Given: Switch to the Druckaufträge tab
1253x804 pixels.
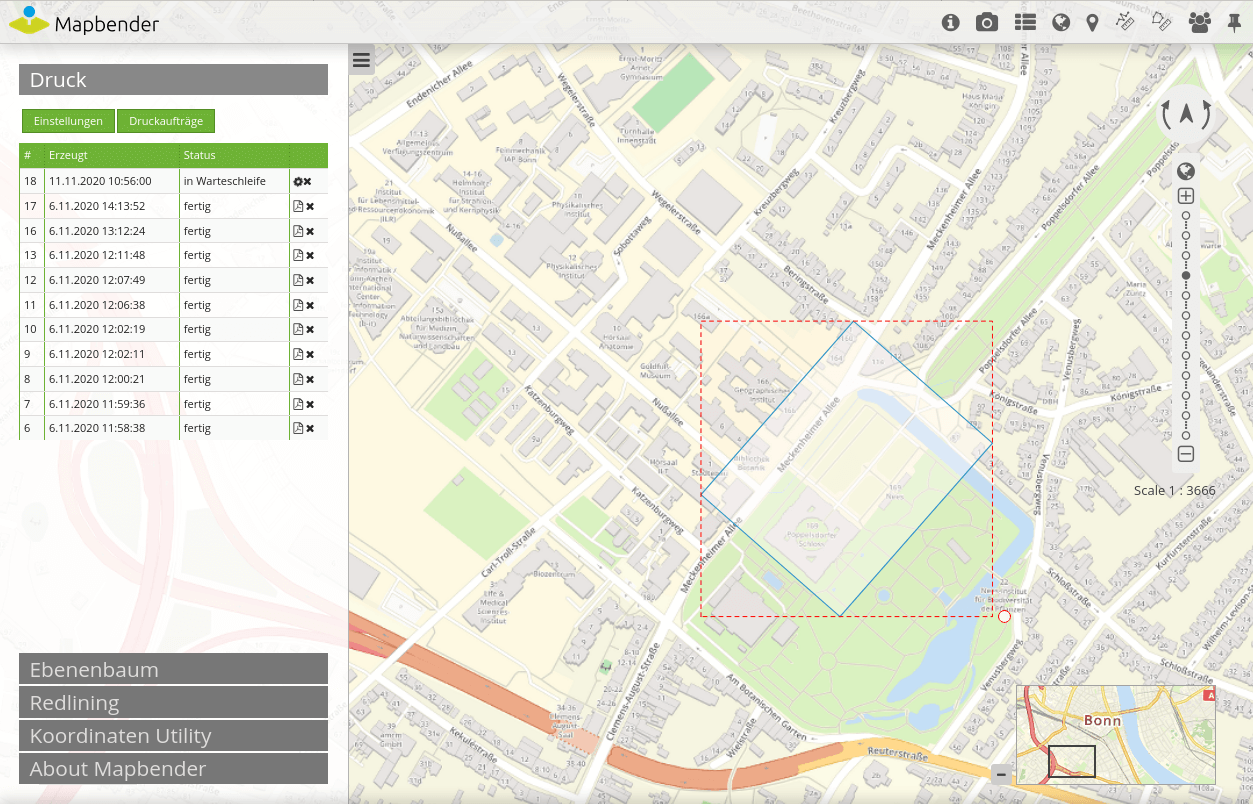Looking at the screenshot, I should pyautogui.click(x=166, y=121).
